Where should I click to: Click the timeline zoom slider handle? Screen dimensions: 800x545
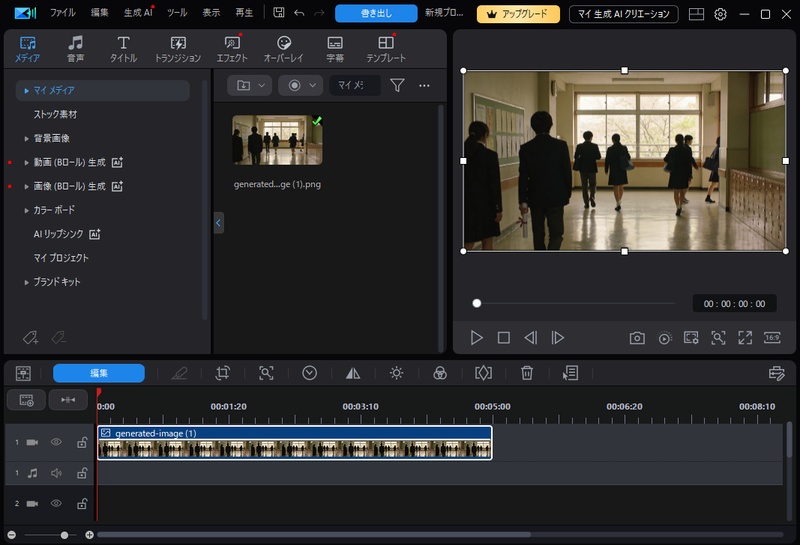click(64, 535)
